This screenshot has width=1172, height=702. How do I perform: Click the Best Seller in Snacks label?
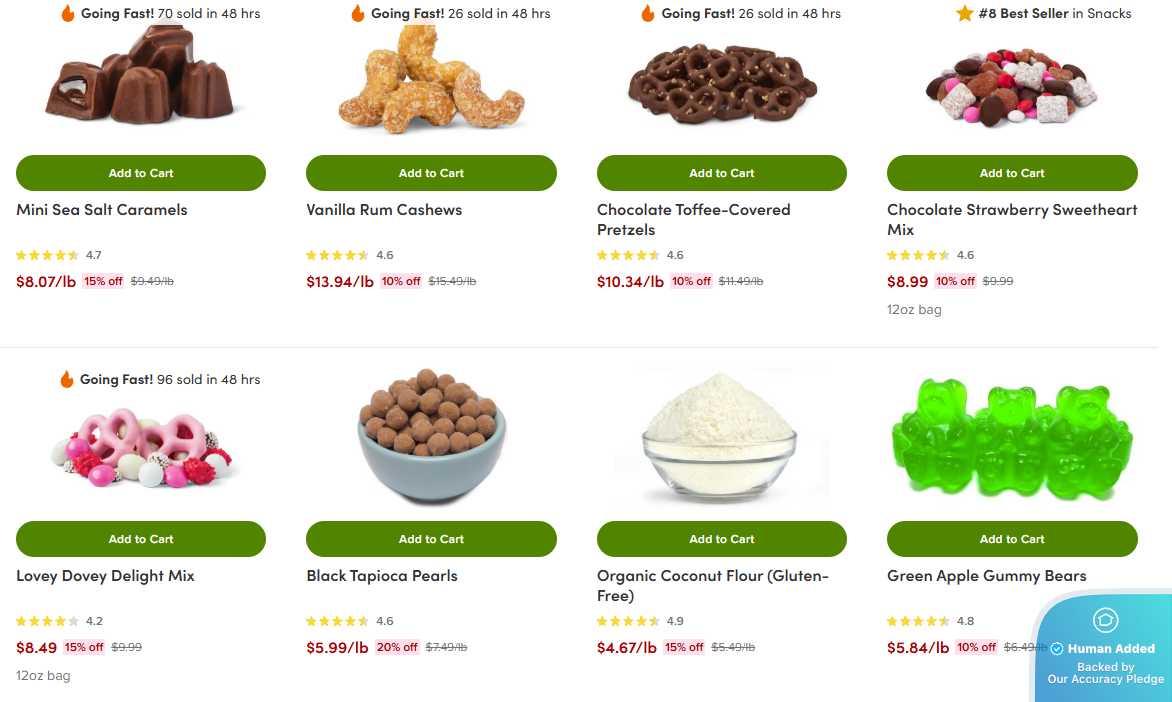1055,13
